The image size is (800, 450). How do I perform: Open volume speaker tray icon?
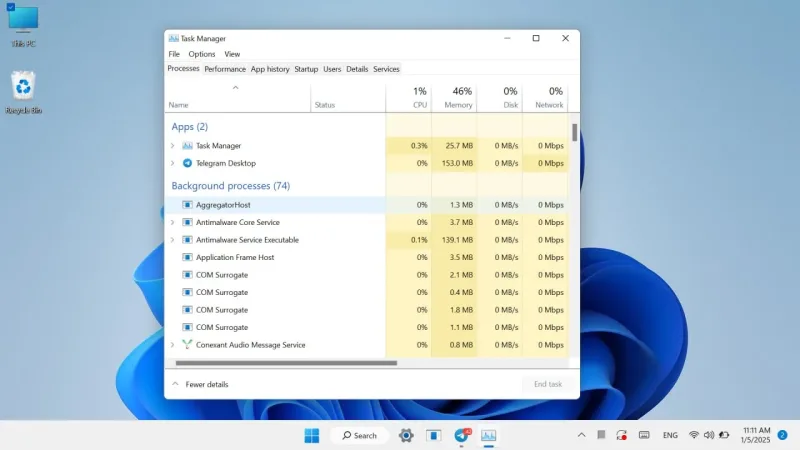(x=709, y=435)
